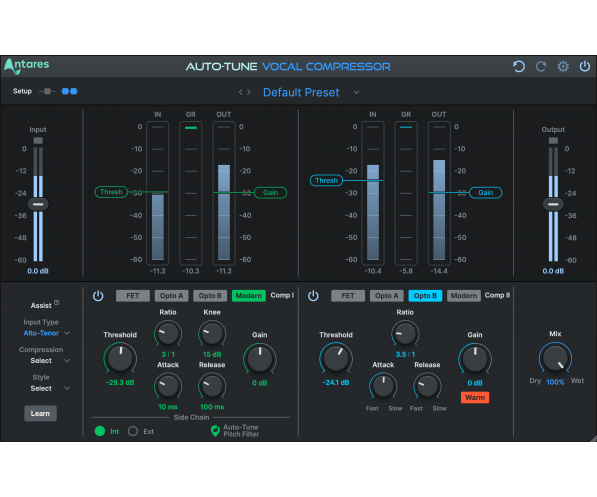Select Ext side chain radio
Image resolution: width=597 pixels, height=497 pixels.
133,431
